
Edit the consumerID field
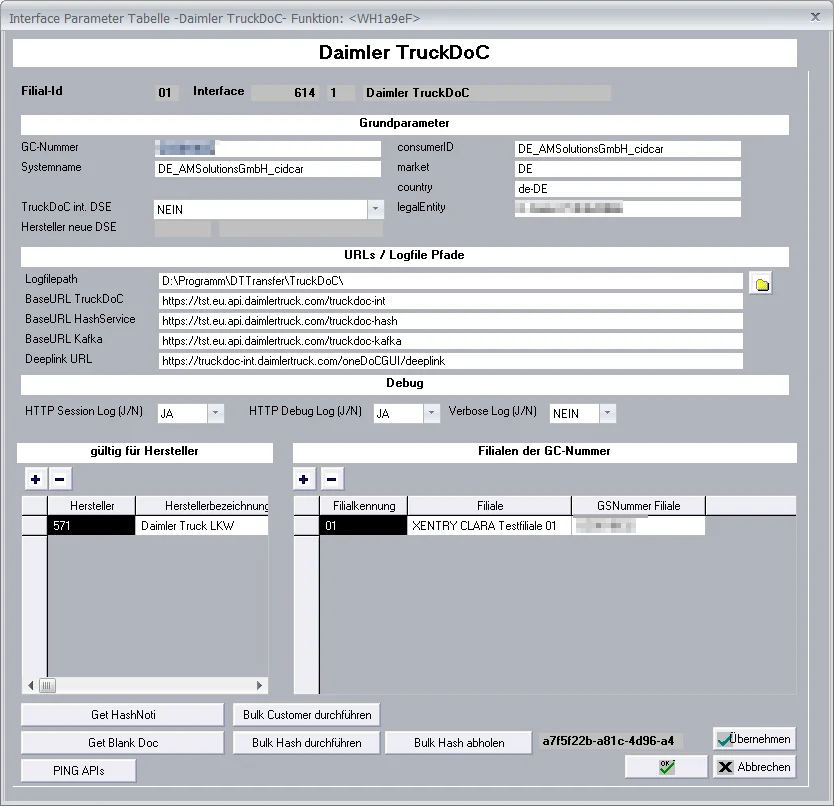tap(628, 148)
